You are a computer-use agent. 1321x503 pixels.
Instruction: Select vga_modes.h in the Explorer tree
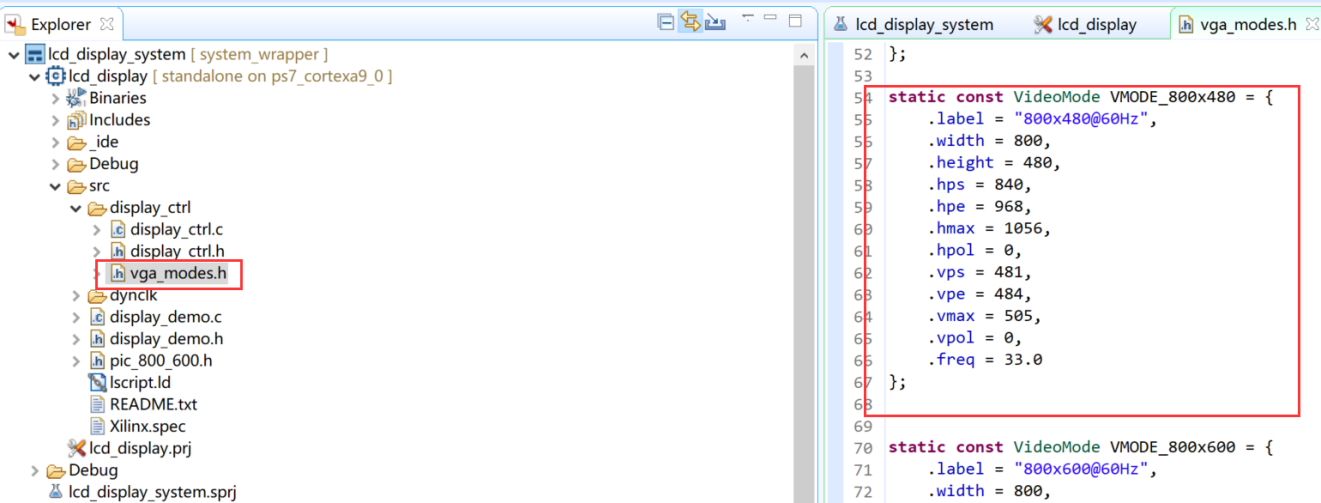[178, 273]
